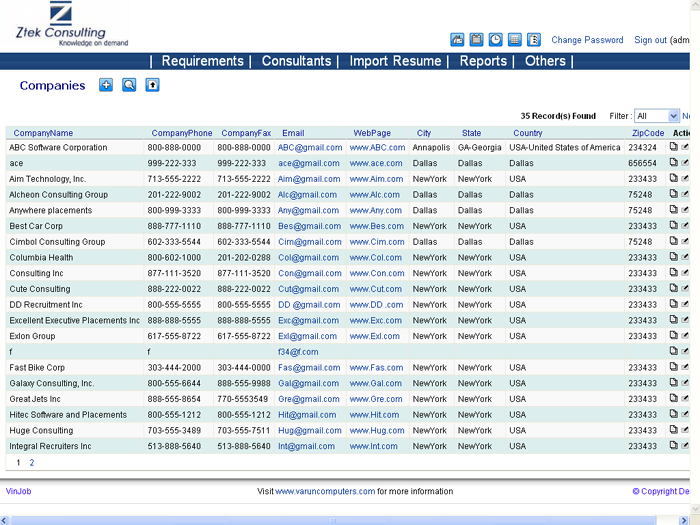The height and width of the screenshot is (525, 700).
Task: Sort table by CompanyFax column header
Action: coord(246,133)
